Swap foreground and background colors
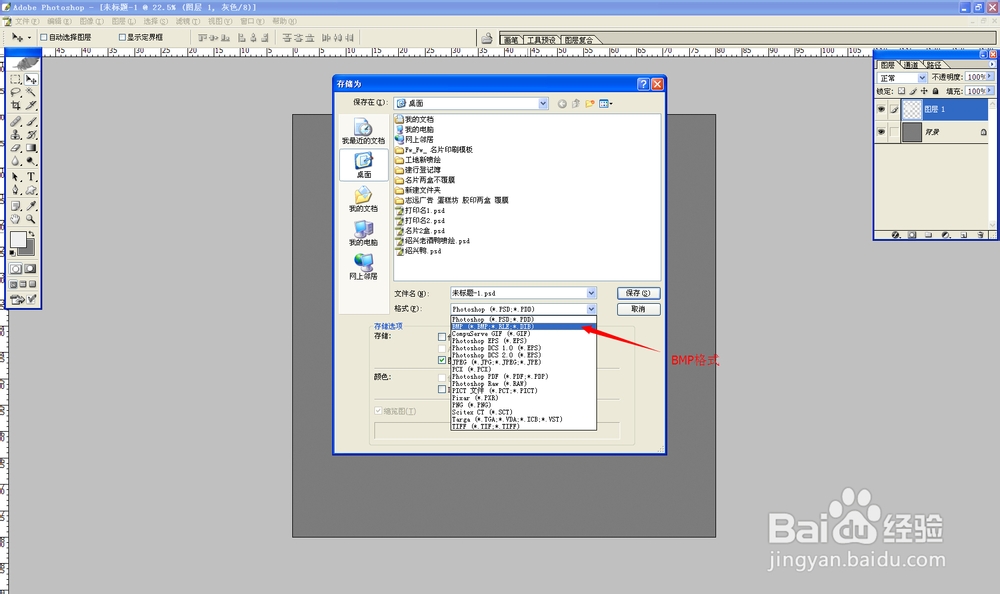 pyautogui.click(x=31, y=234)
